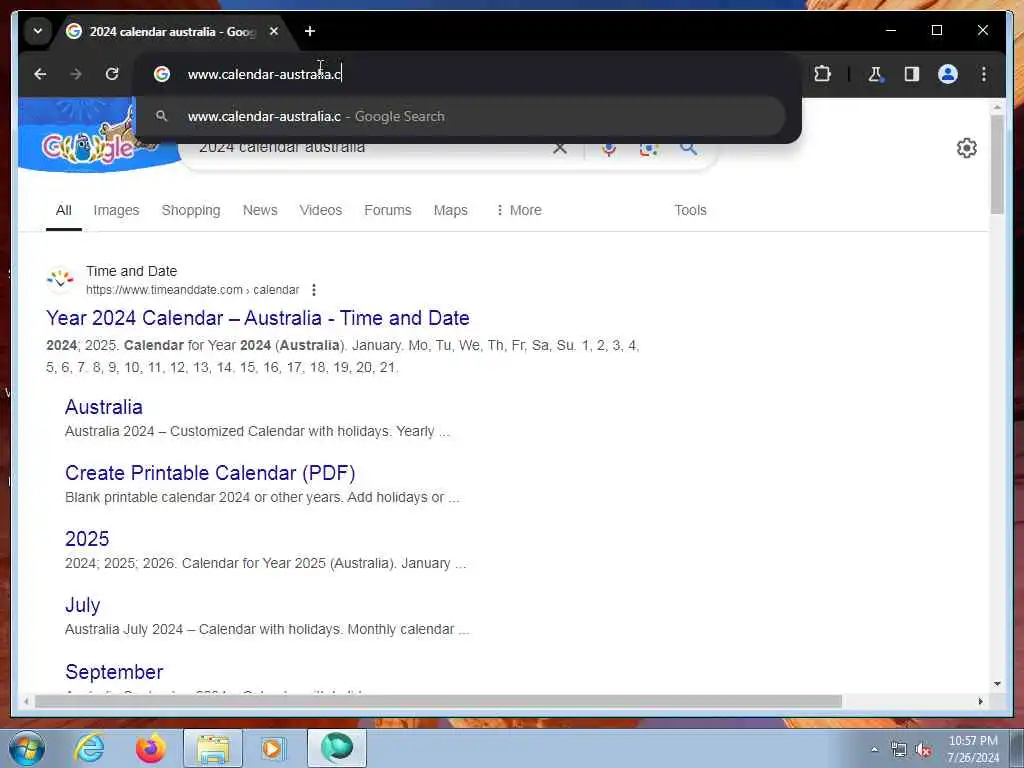The width and height of the screenshot is (1024, 768).
Task: Switch to the News tab
Action: [260, 210]
